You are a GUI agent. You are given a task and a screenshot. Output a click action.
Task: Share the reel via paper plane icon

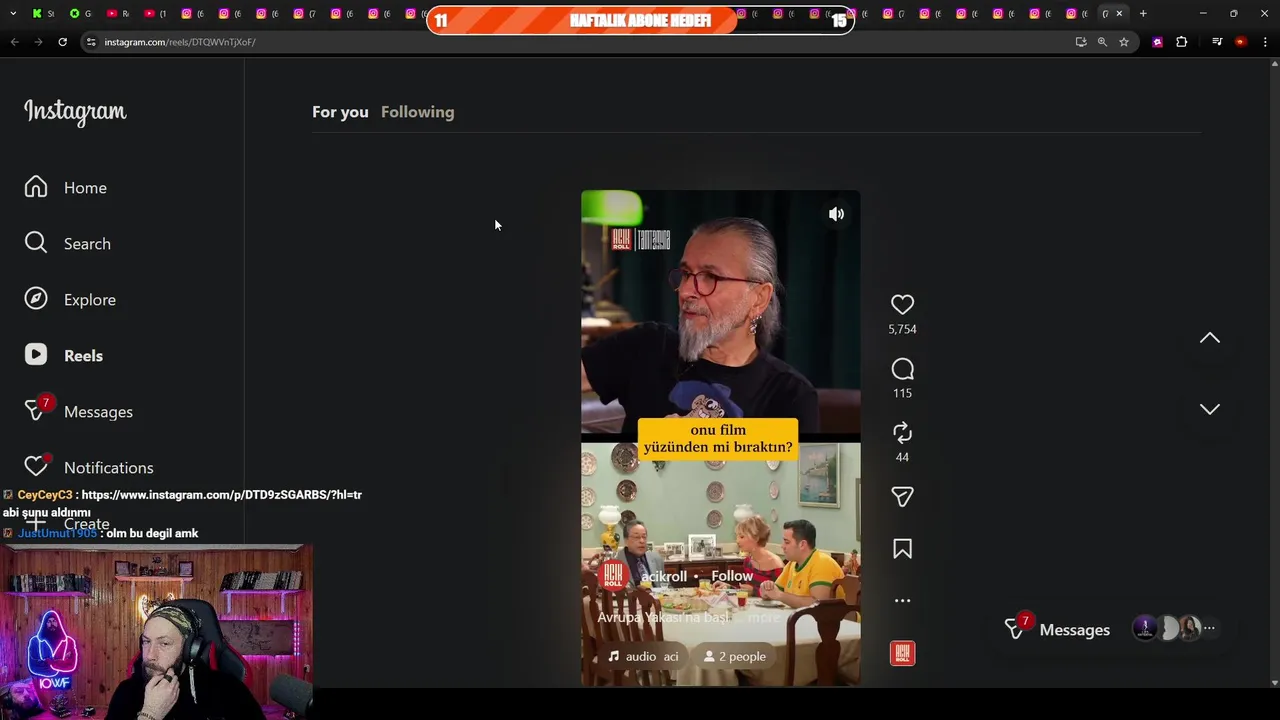pos(902,497)
